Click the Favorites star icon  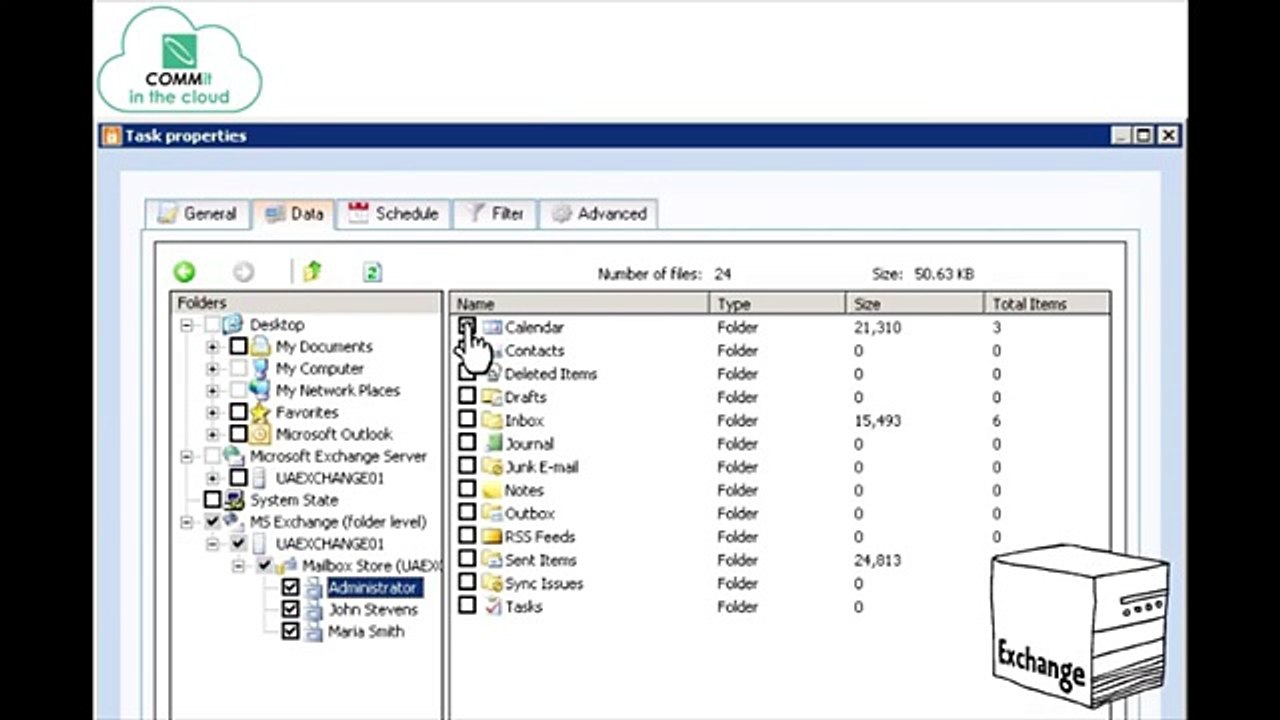(260, 412)
